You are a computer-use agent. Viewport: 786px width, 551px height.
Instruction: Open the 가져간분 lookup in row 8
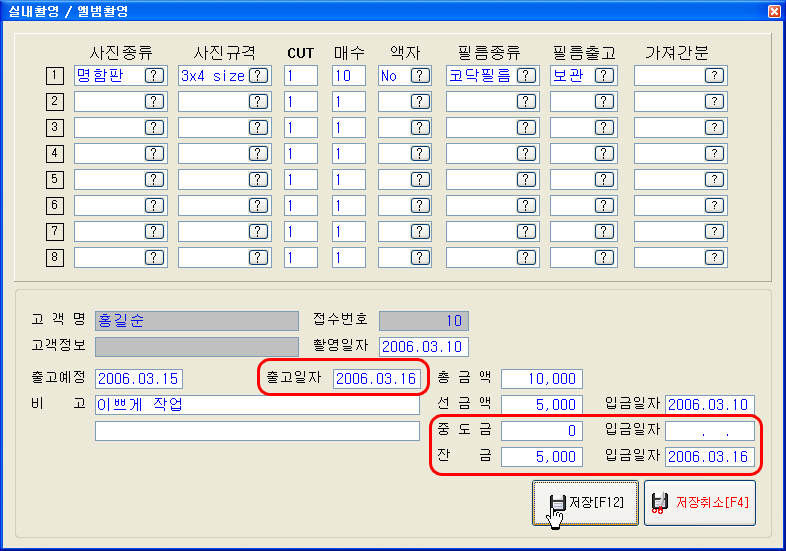pyautogui.click(x=714, y=258)
